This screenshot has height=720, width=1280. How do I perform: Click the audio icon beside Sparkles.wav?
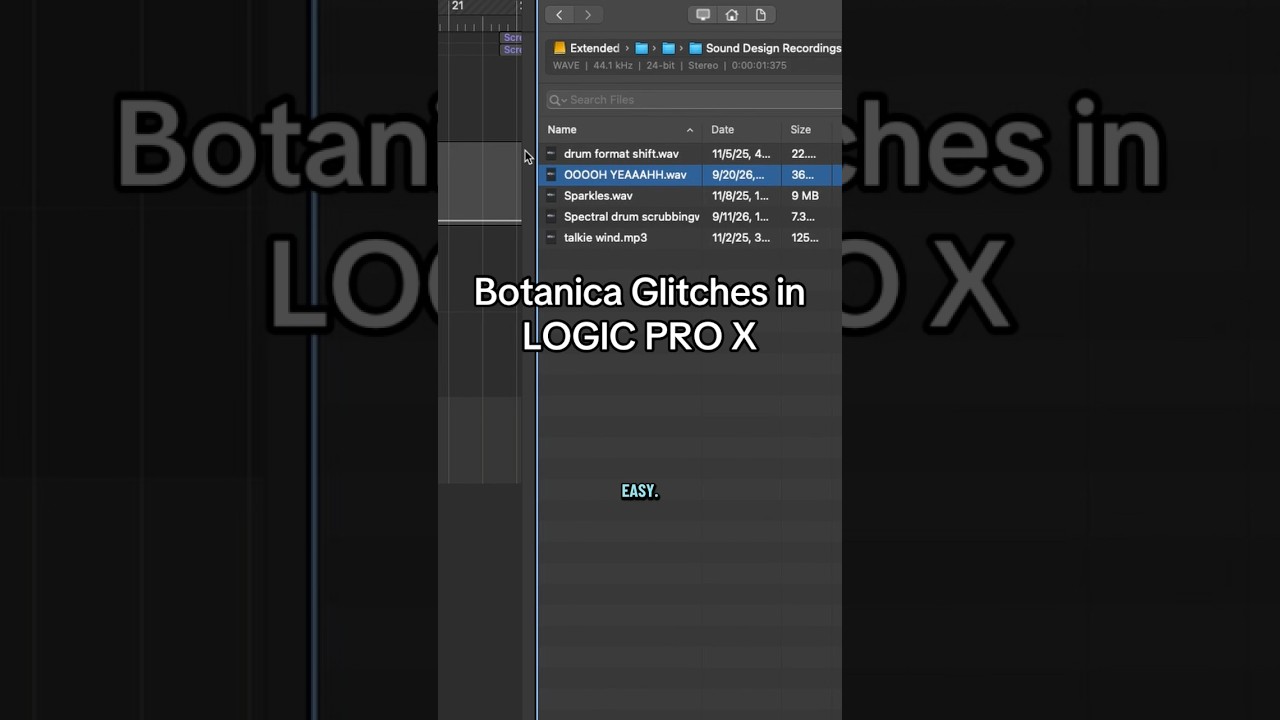click(x=551, y=196)
